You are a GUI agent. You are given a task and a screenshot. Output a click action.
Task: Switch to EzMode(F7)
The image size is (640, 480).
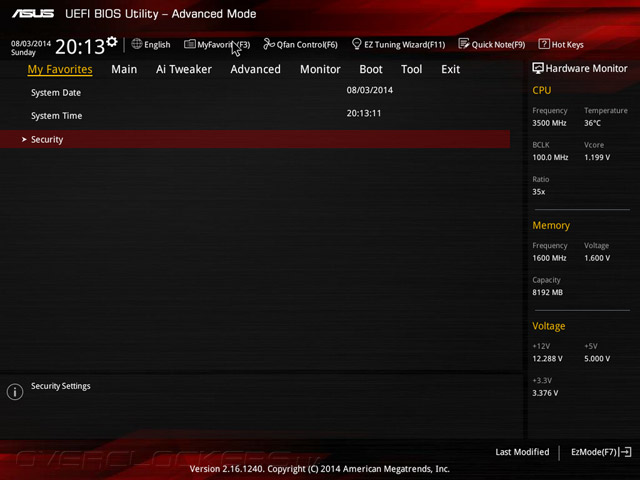click(594, 452)
